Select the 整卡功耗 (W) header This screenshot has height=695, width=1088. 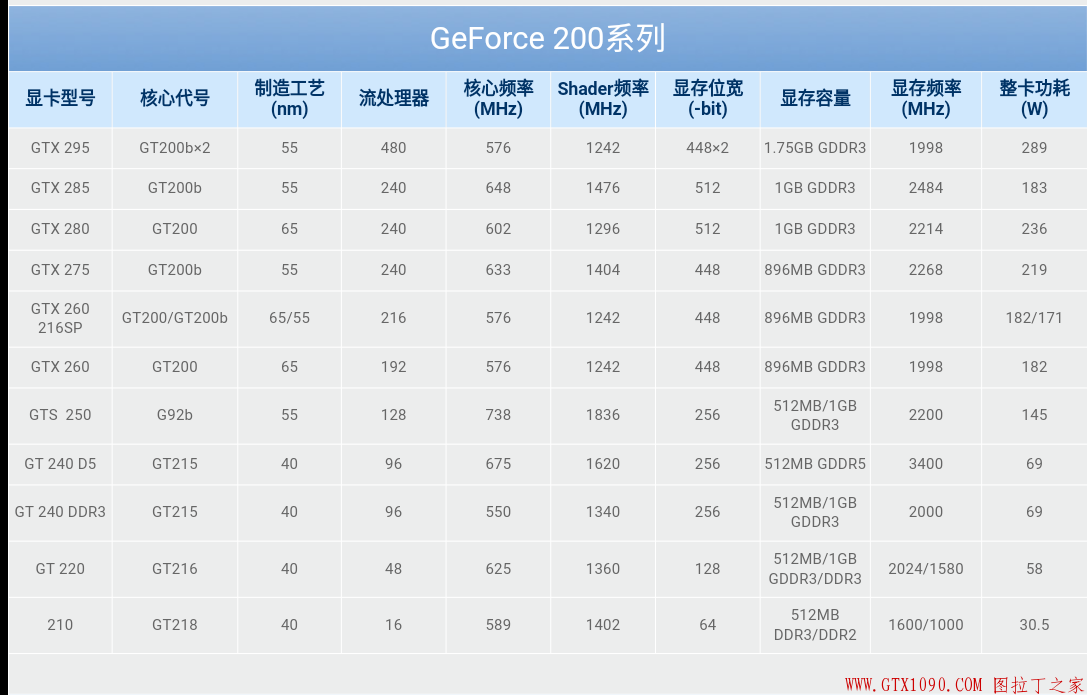point(1034,98)
